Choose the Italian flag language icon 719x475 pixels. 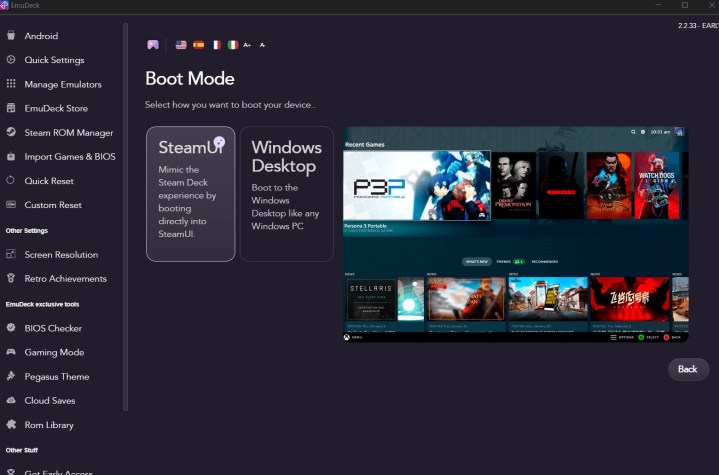click(x=233, y=45)
